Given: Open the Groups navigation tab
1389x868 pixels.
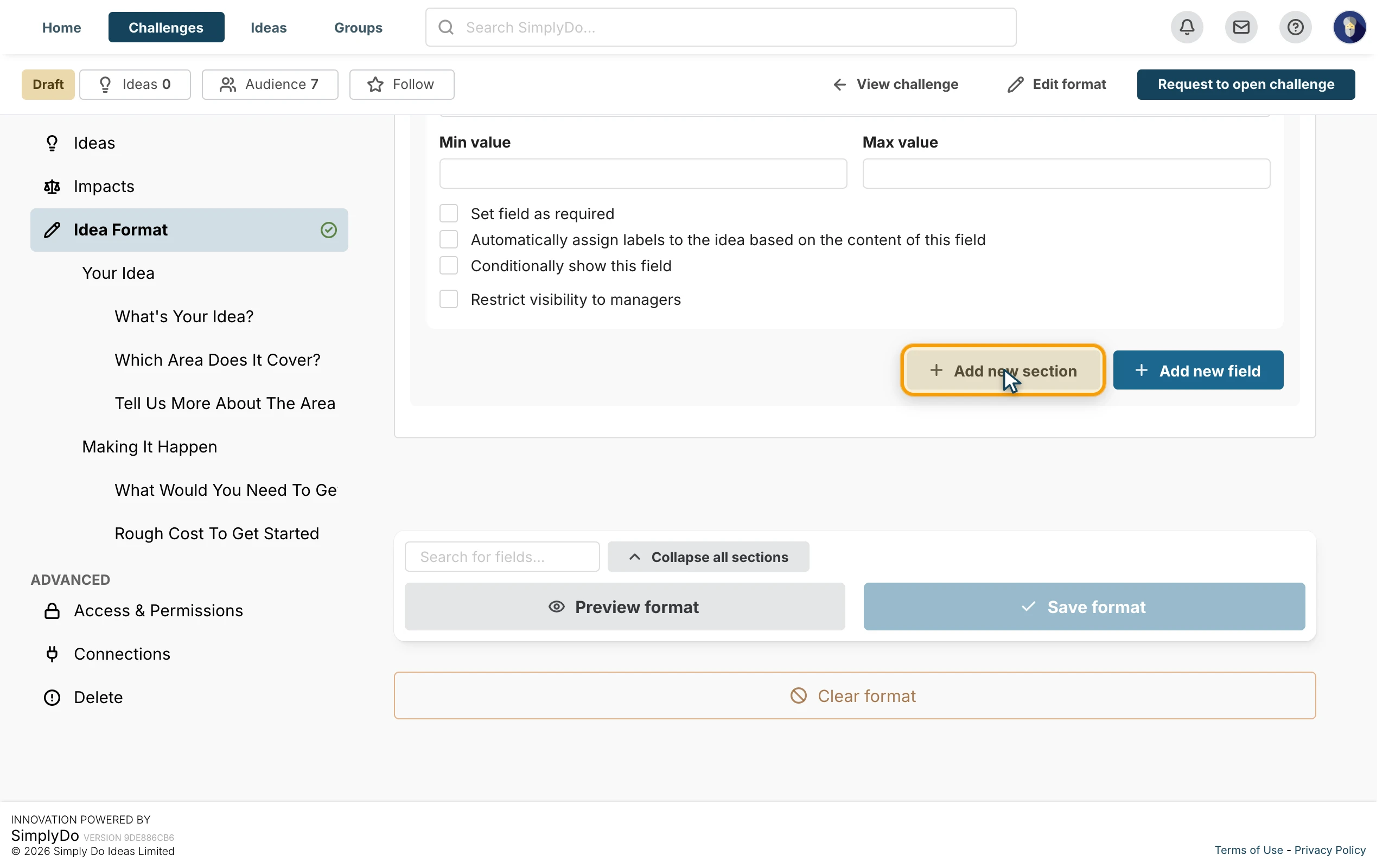Looking at the screenshot, I should [358, 27].
